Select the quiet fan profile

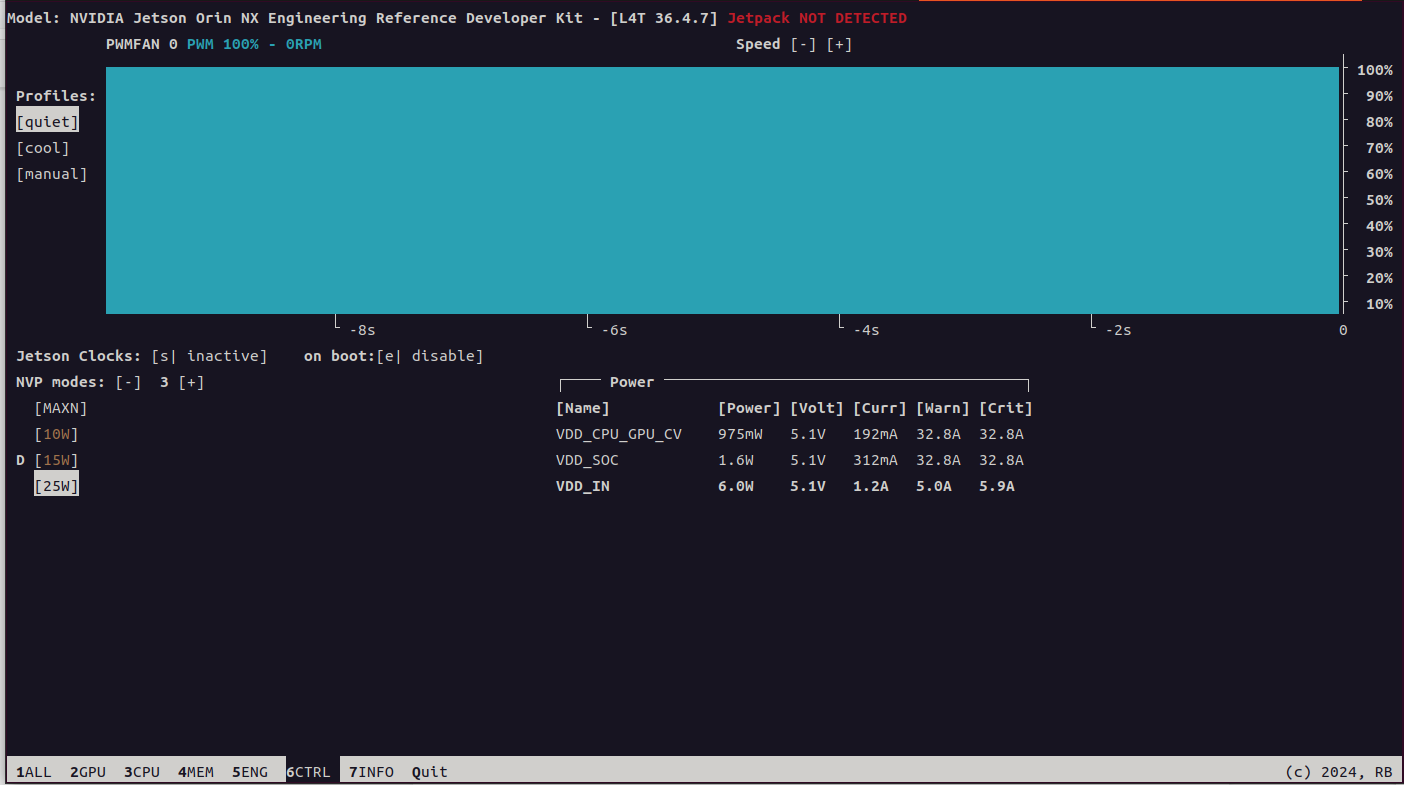point(47,122)
